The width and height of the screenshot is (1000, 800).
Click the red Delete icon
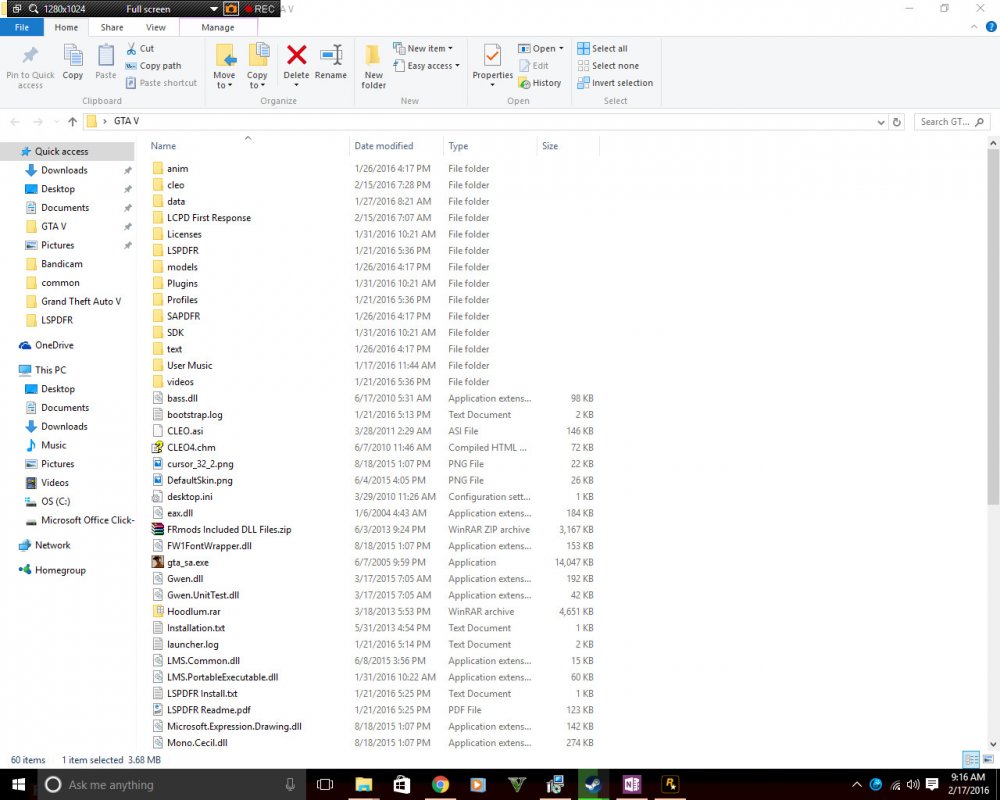coord(296,55)
